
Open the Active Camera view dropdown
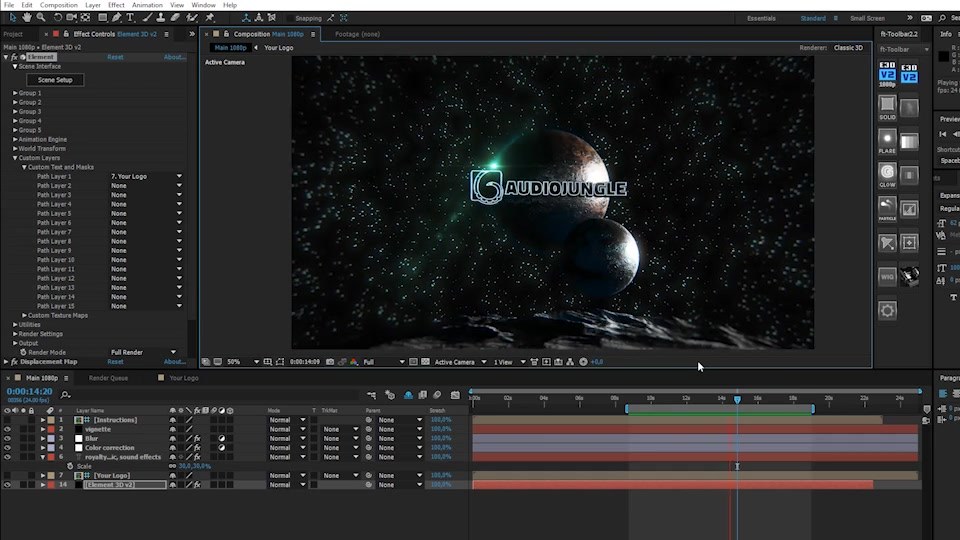pos(460,362)
